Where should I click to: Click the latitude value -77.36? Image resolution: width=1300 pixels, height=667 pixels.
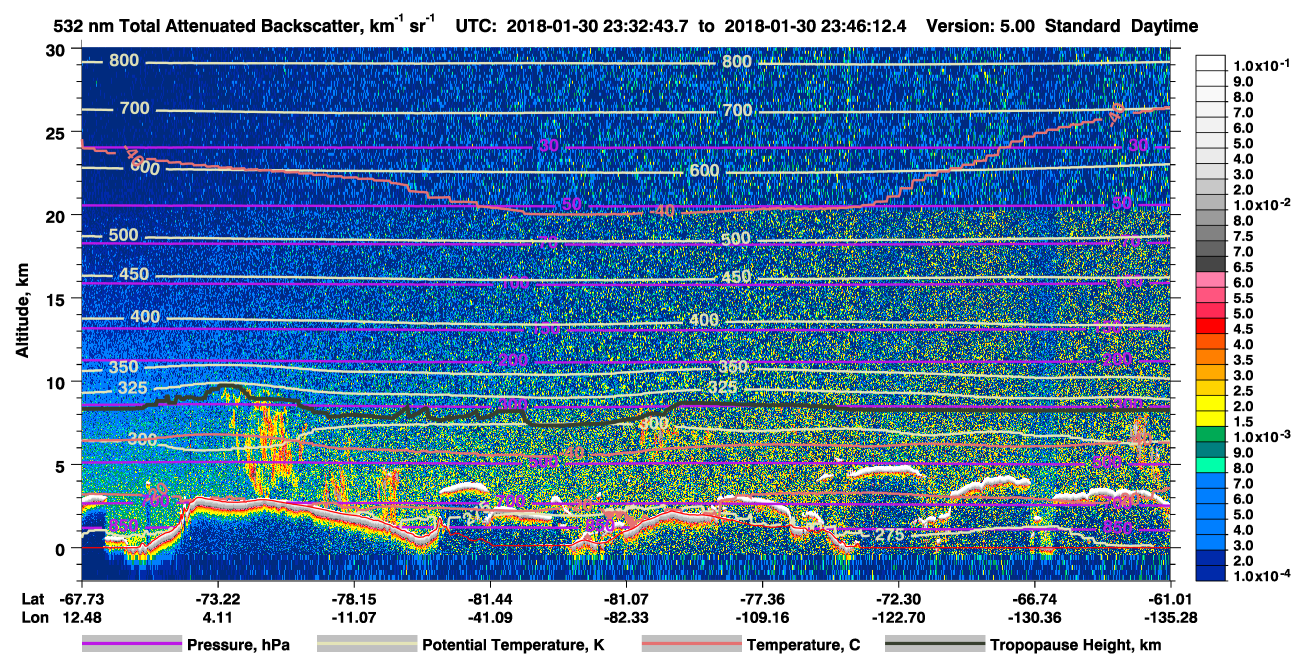(762, 599)
